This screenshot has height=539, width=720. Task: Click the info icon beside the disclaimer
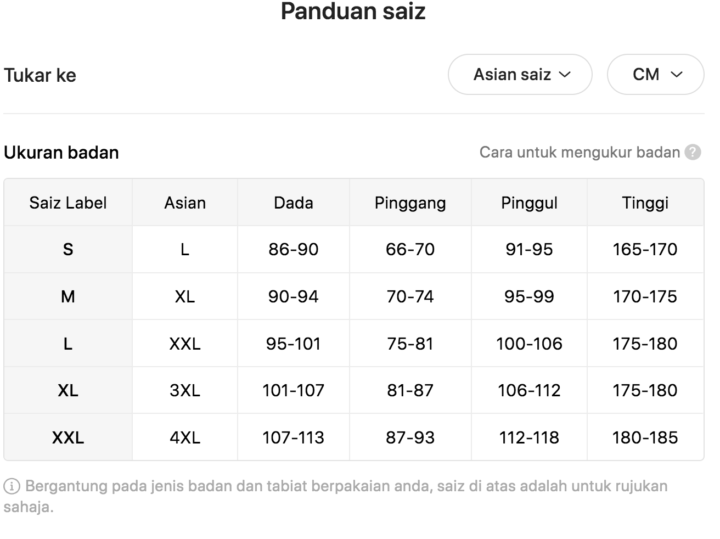(x=11, y=486)
